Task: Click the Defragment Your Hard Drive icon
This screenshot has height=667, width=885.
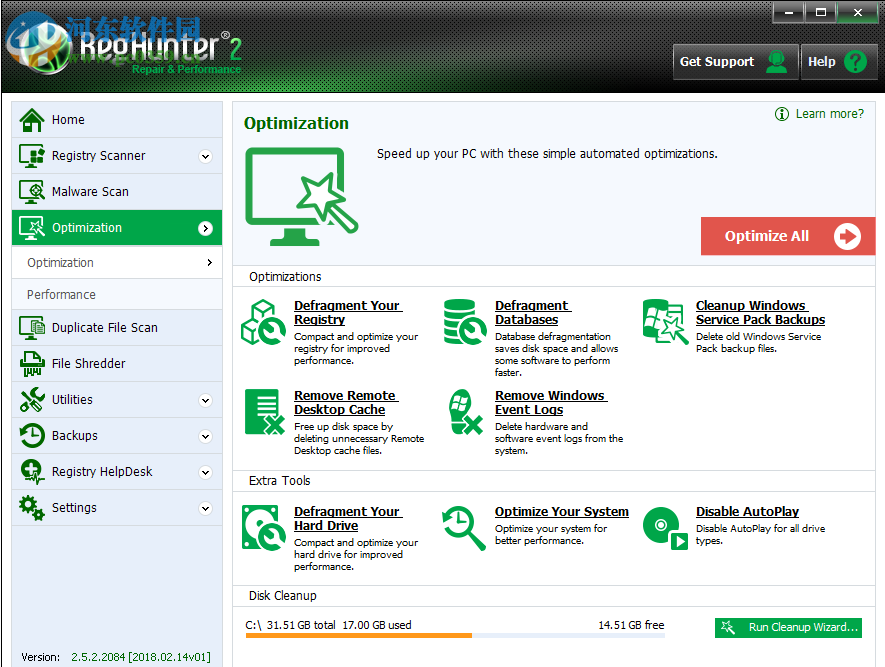Action: coord(264,528)
